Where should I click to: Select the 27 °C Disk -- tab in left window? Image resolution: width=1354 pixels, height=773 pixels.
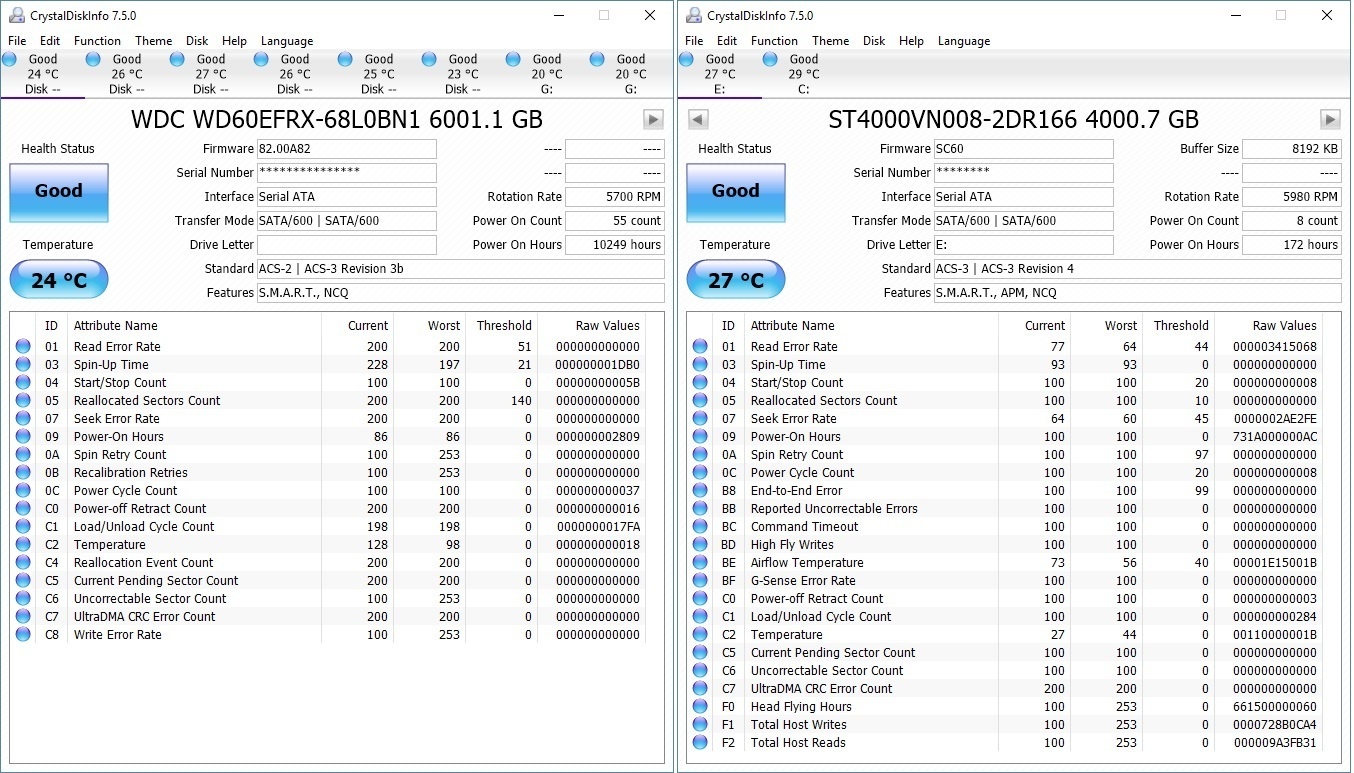tap(211, 74)
